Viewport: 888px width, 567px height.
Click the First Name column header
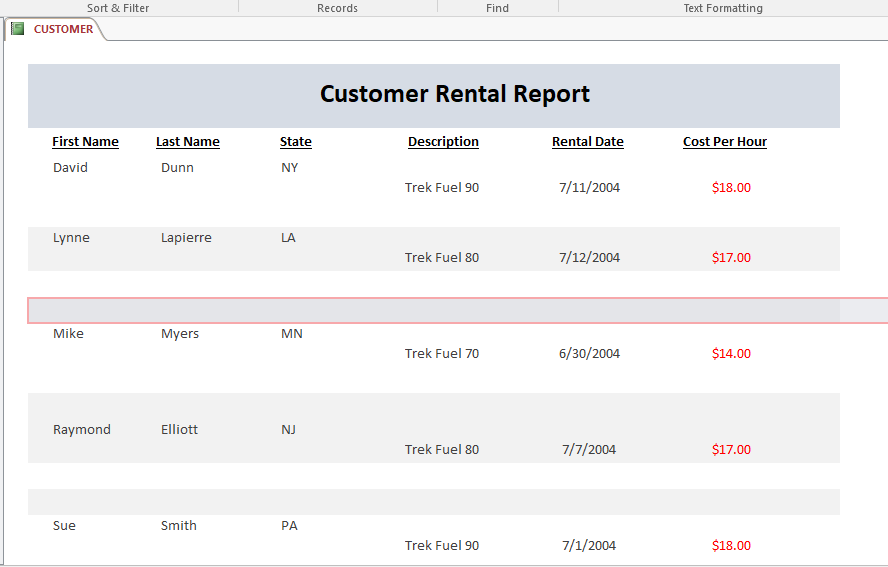[x=85, y=142]
